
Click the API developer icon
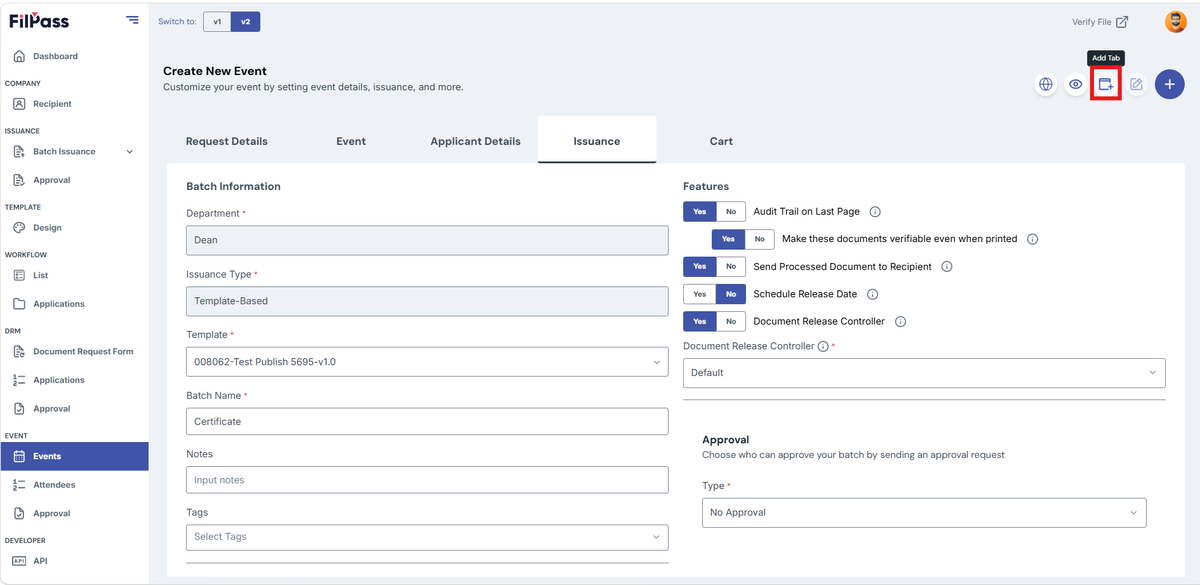(19, 561)
